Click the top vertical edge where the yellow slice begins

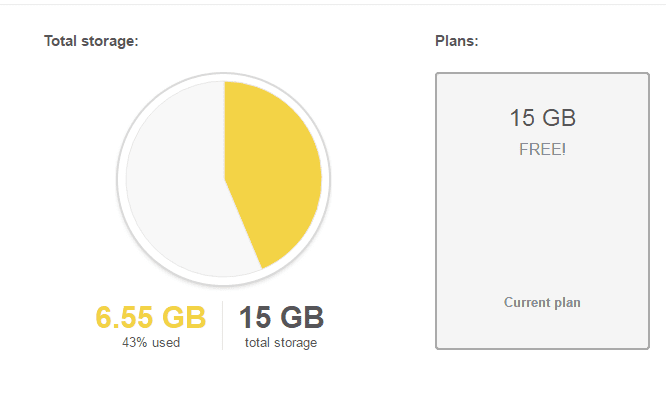click(224, 130)
